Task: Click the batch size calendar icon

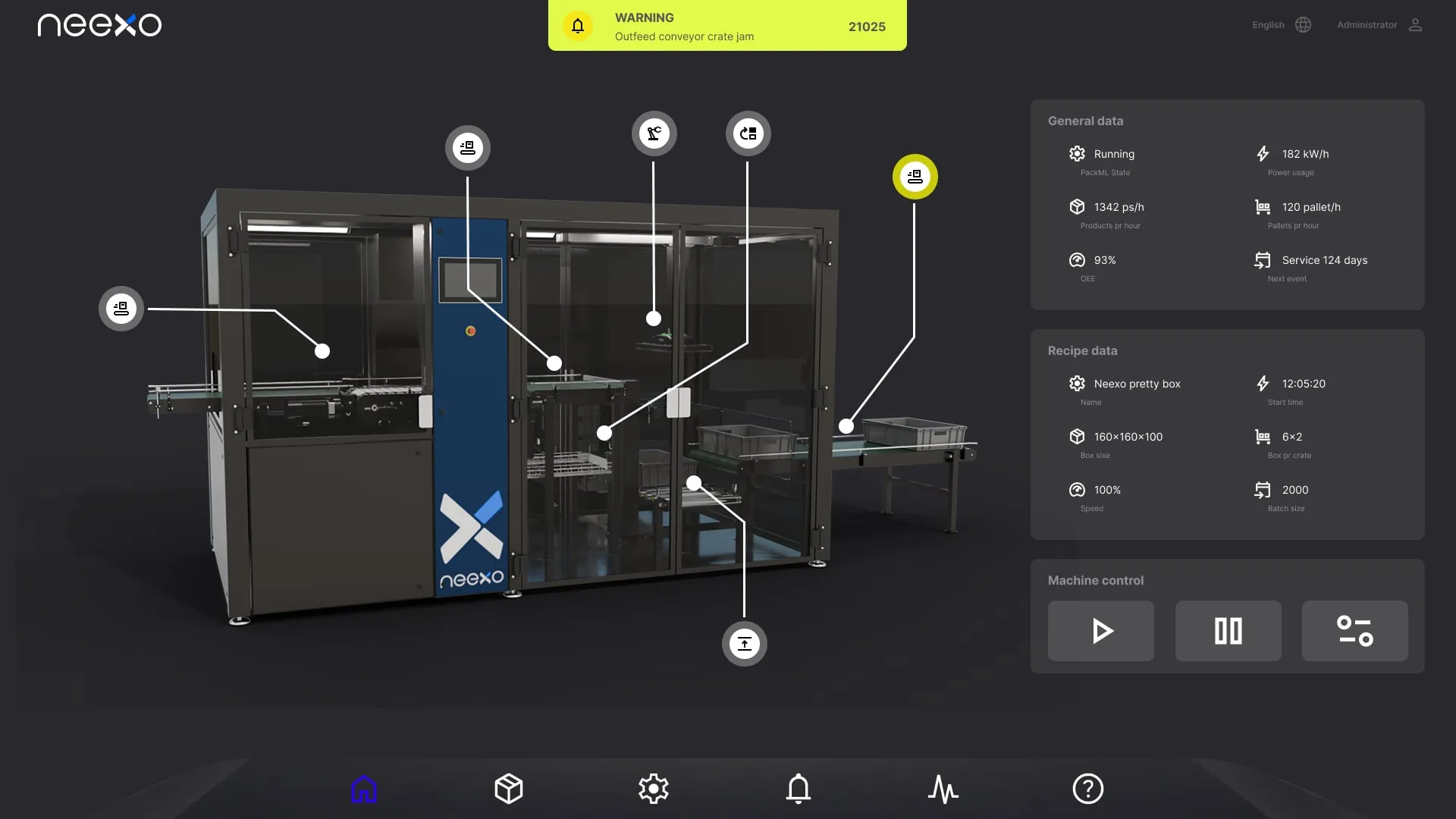Action: (x=1263, y=490)
